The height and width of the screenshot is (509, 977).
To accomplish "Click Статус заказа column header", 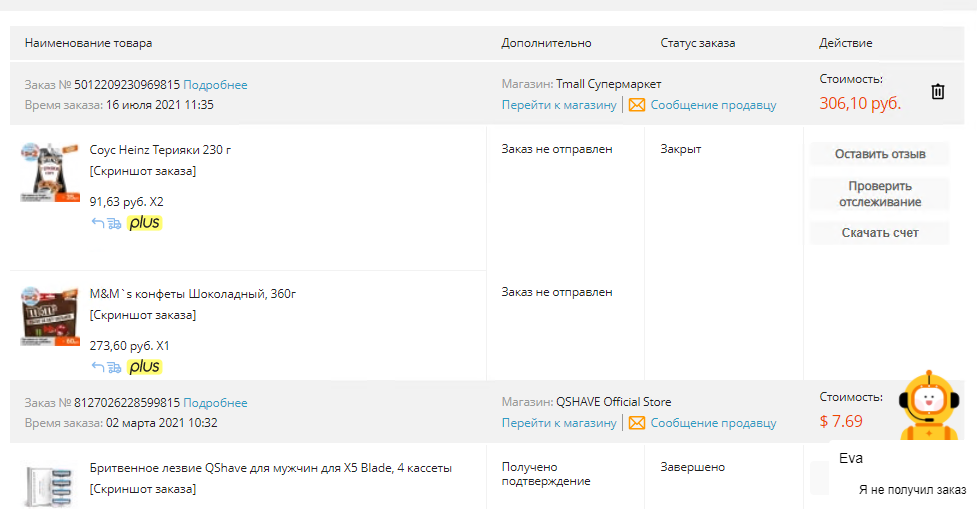I will 697,43.
